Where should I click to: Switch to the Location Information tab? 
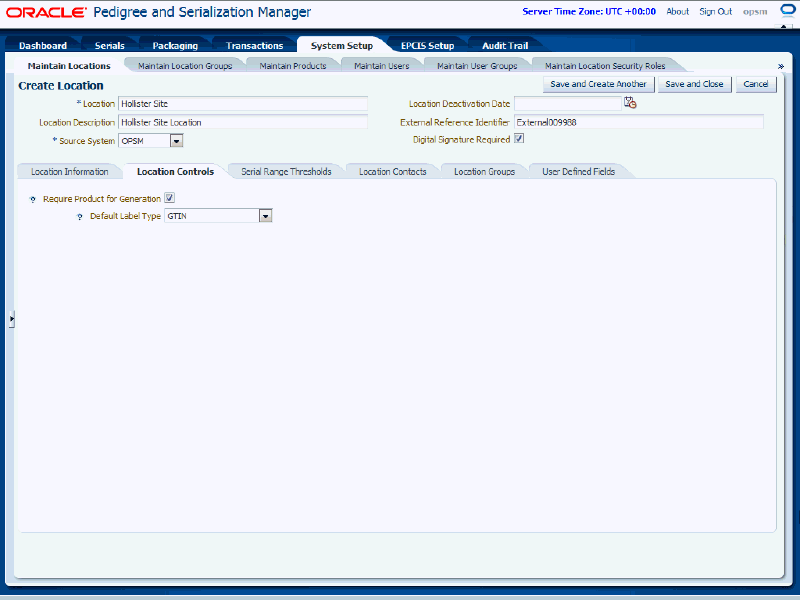[69, 171]
